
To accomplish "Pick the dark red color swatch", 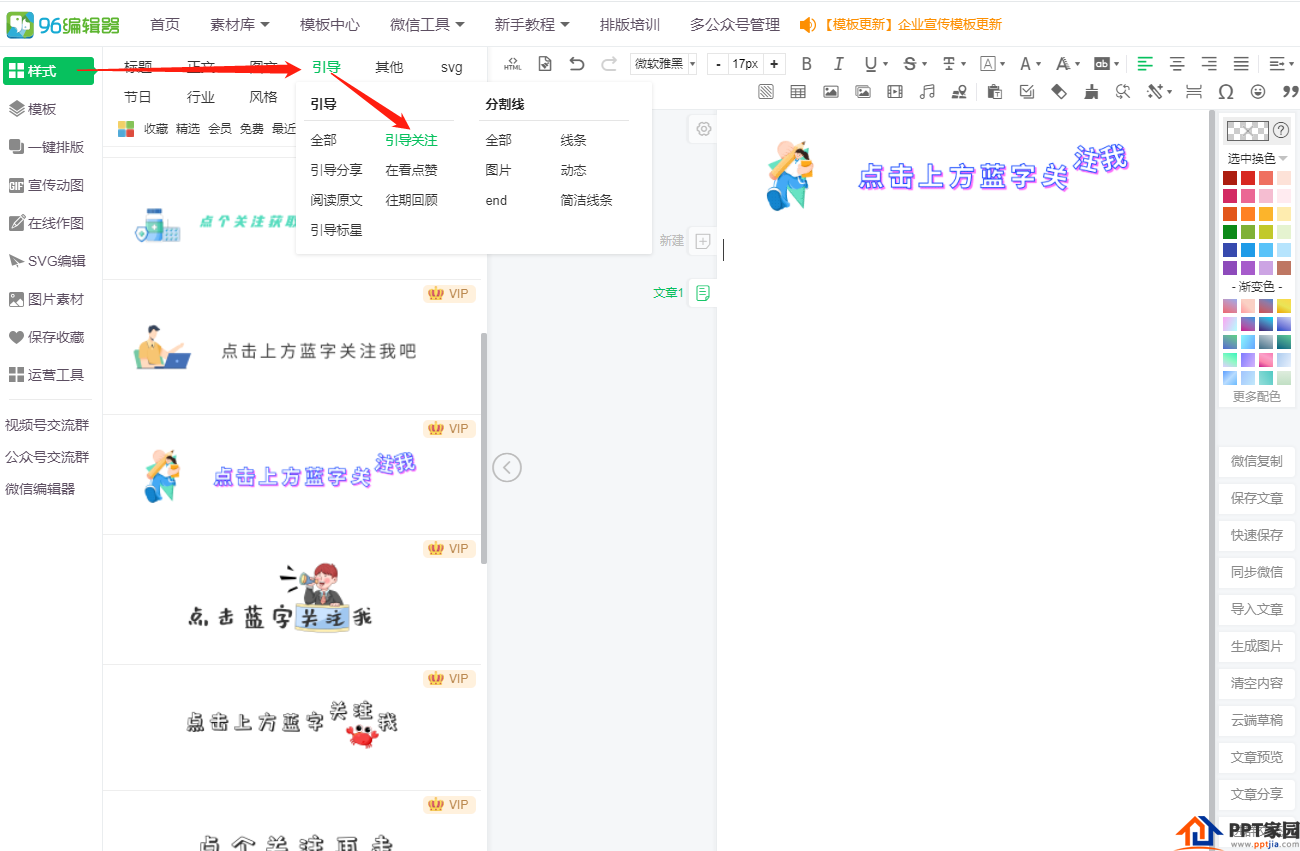I will tap(1230, 178).
